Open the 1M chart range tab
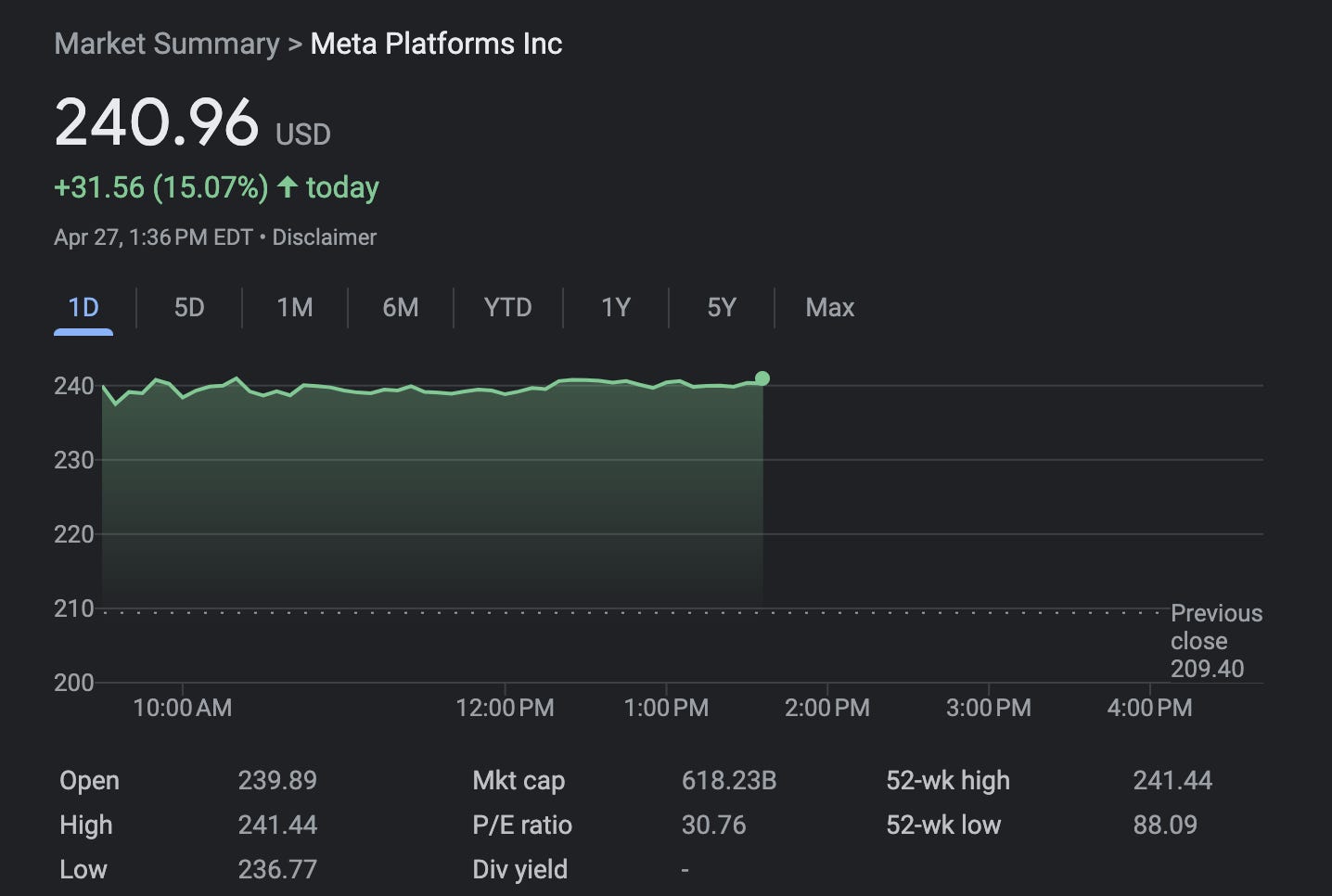Screen dimensions: 1332x896 295,308
